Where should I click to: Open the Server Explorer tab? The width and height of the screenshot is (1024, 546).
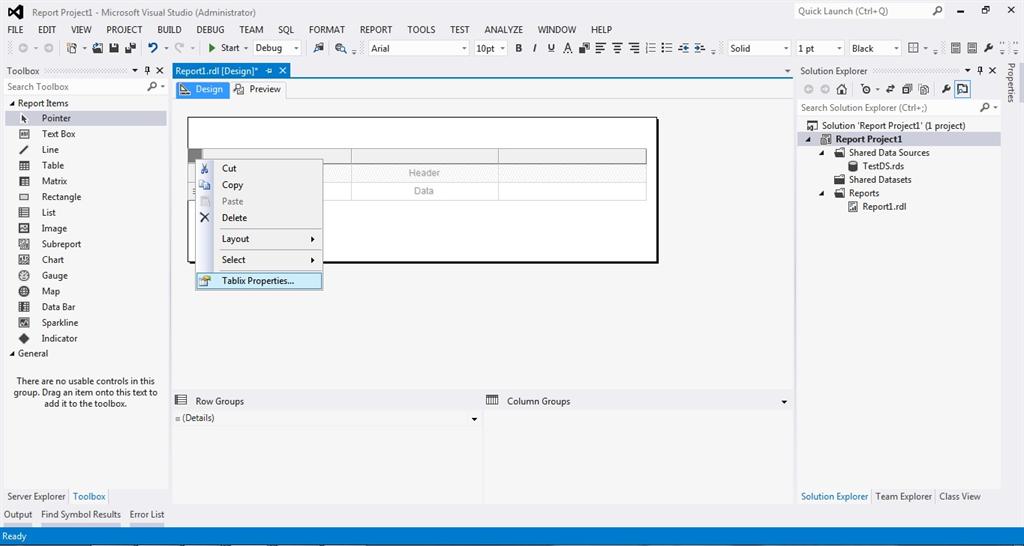pyautogui.click(x=37, y=496)
